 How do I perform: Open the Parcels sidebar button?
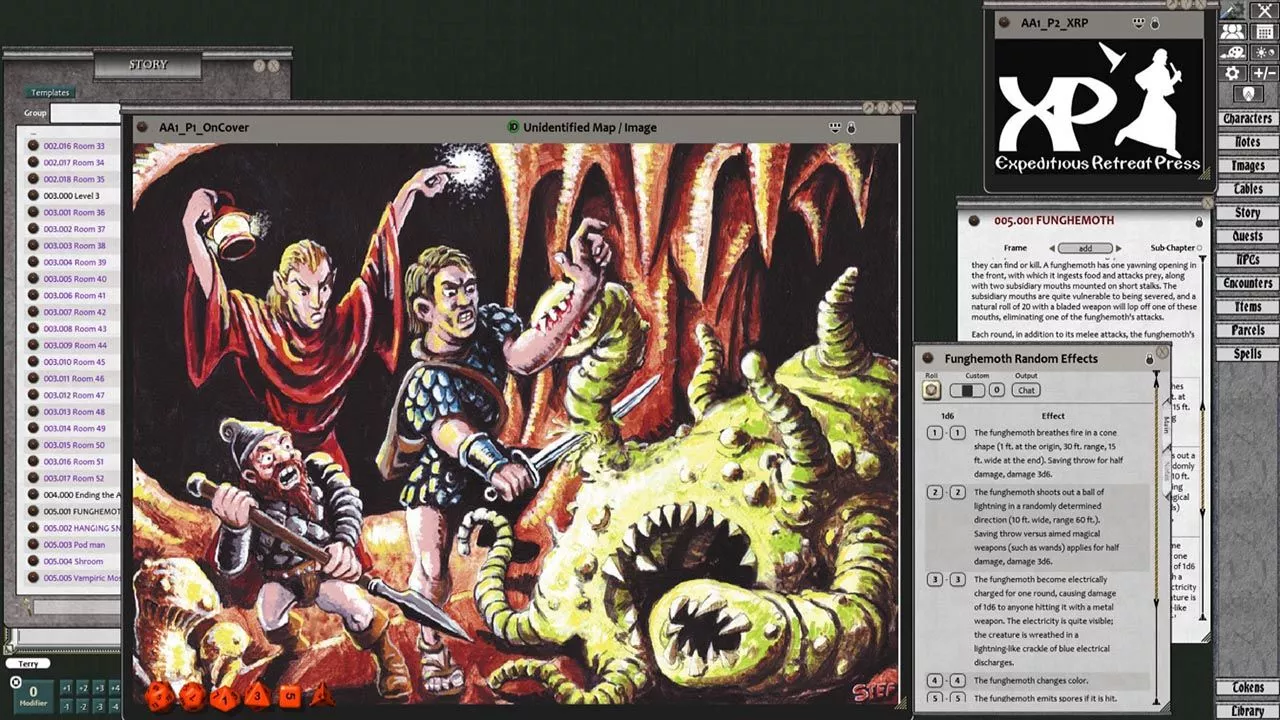pos(1247,330)
